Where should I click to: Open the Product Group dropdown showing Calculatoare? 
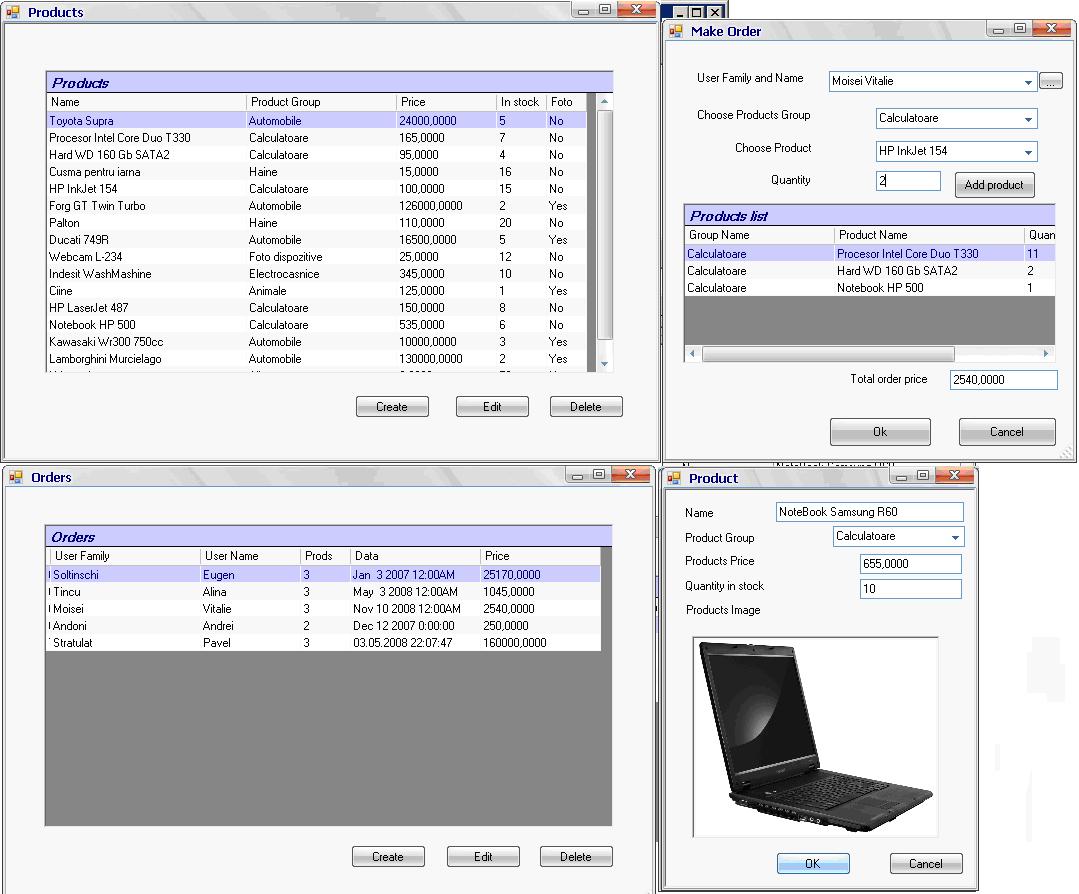(955, 536)
